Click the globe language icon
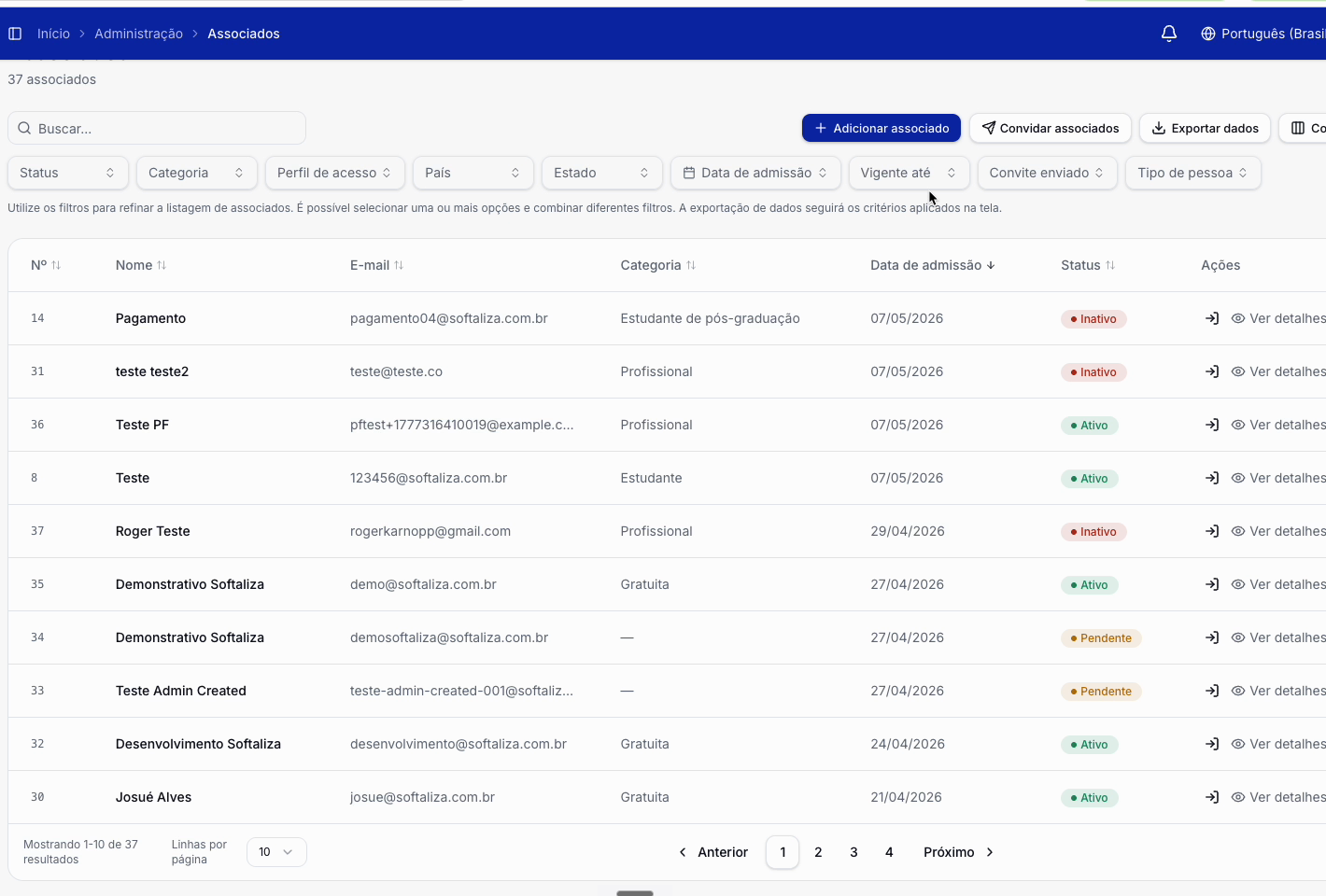1326x896 pixels. coord(1208,34)
